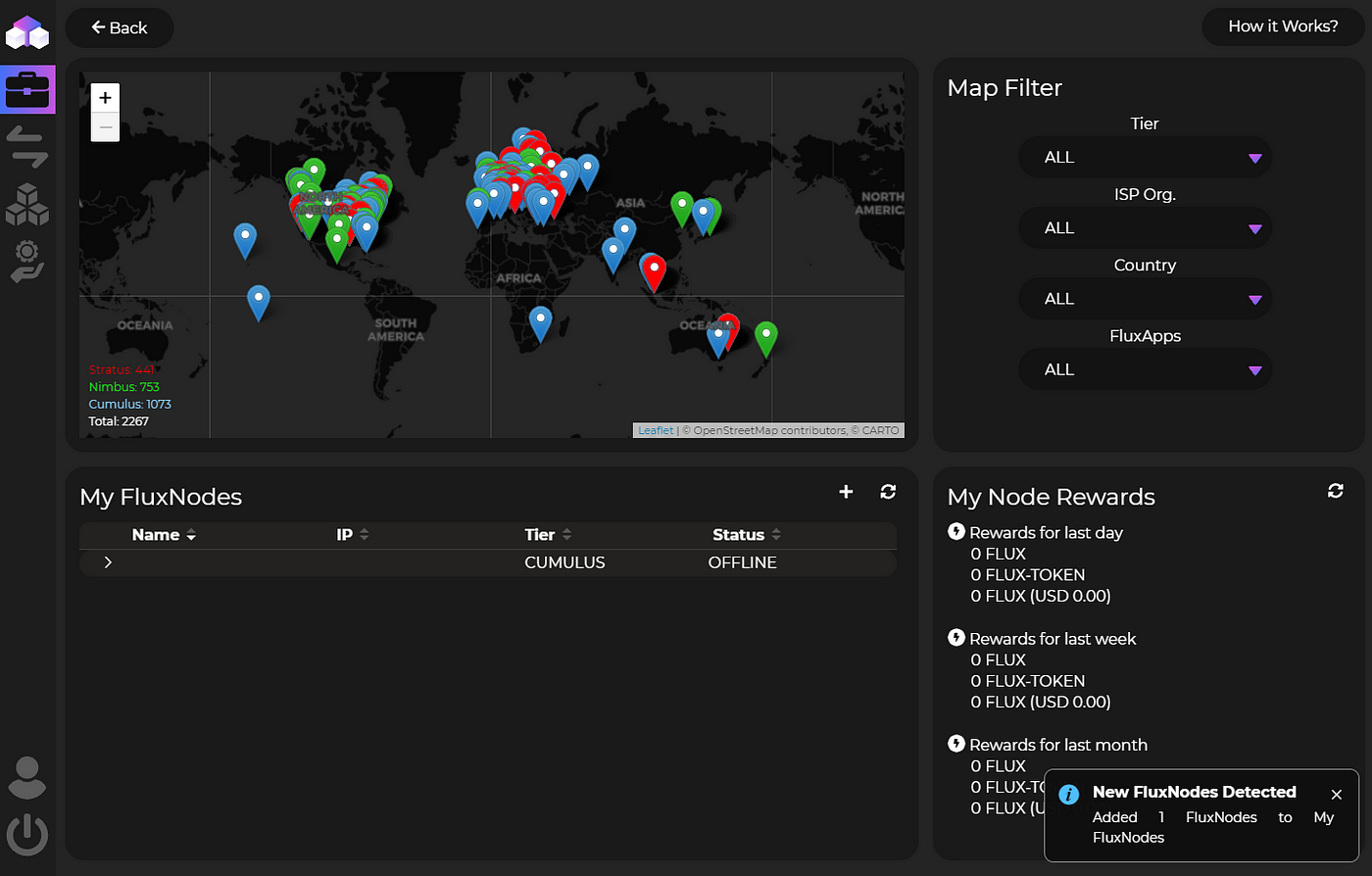Open the Tier filter dropdown
This screenshot has width=1372, height=876.
pos(1145,158)
